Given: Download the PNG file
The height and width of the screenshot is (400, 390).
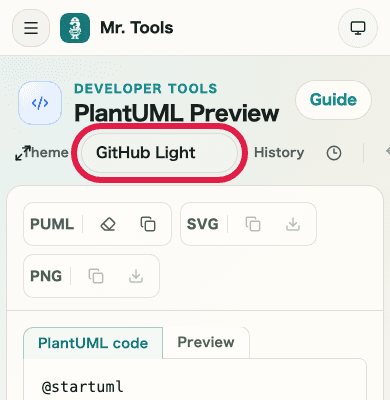Looking at the screenshot, I should tap(136, 276).
